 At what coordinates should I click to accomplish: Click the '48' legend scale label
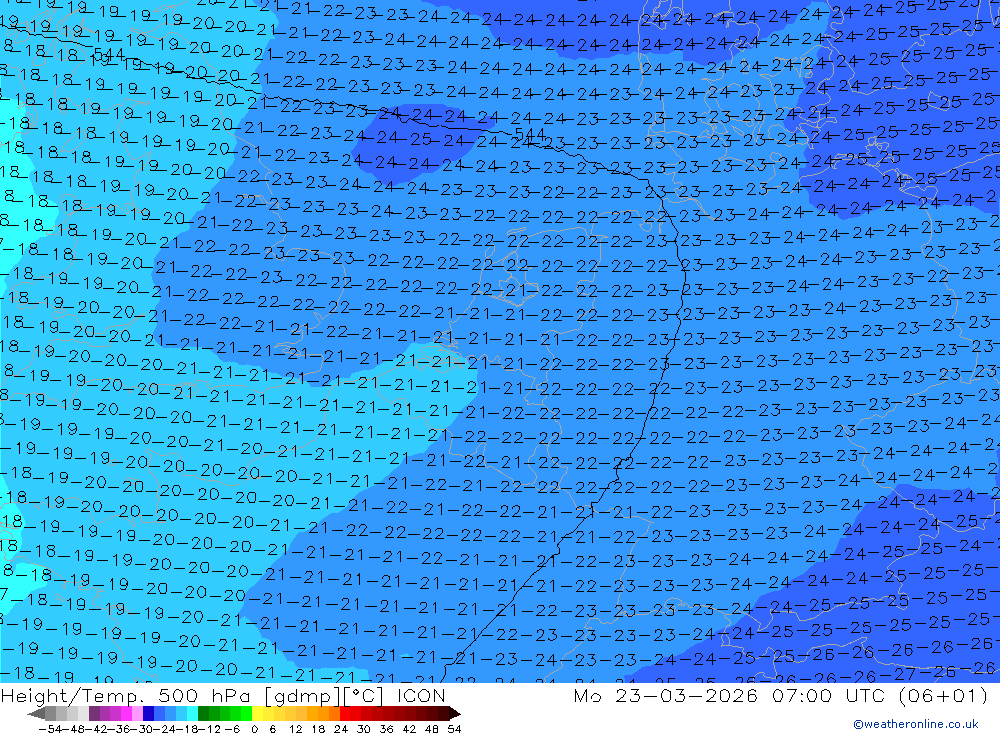[432, 729]
